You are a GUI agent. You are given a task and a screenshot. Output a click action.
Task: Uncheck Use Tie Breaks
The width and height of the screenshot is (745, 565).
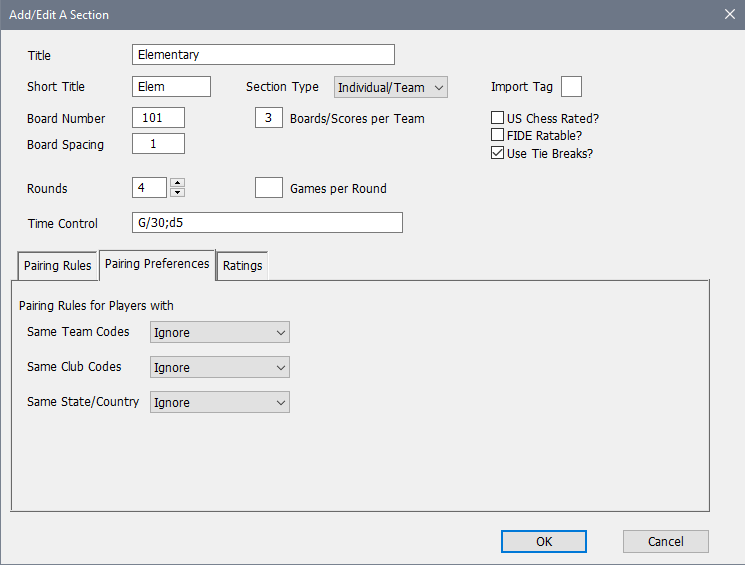click(x=497, y=153)
